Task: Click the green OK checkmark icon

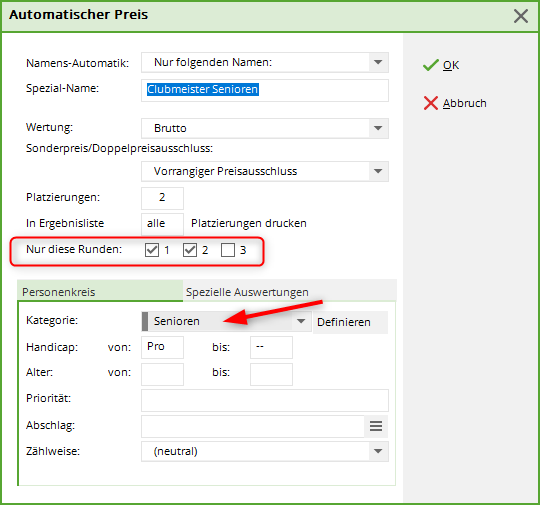Action: 430,65
